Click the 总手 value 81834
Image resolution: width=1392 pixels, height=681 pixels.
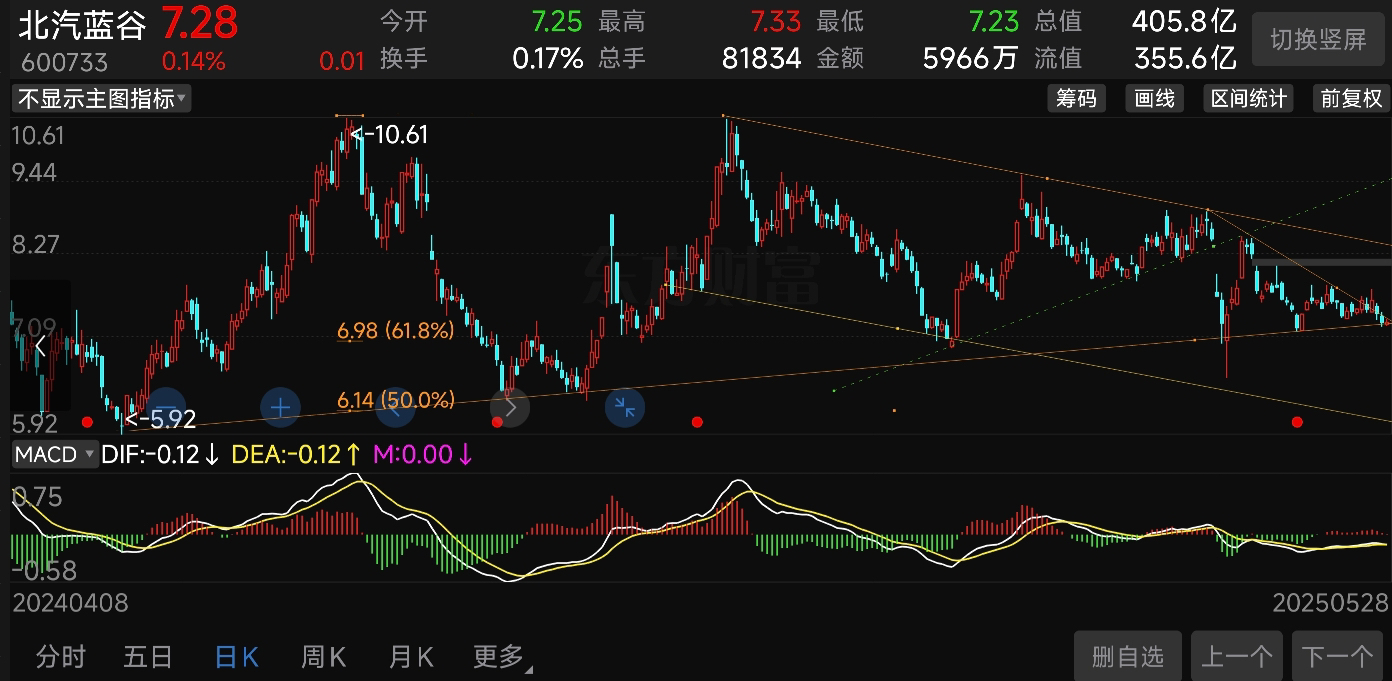coord(762,58)
